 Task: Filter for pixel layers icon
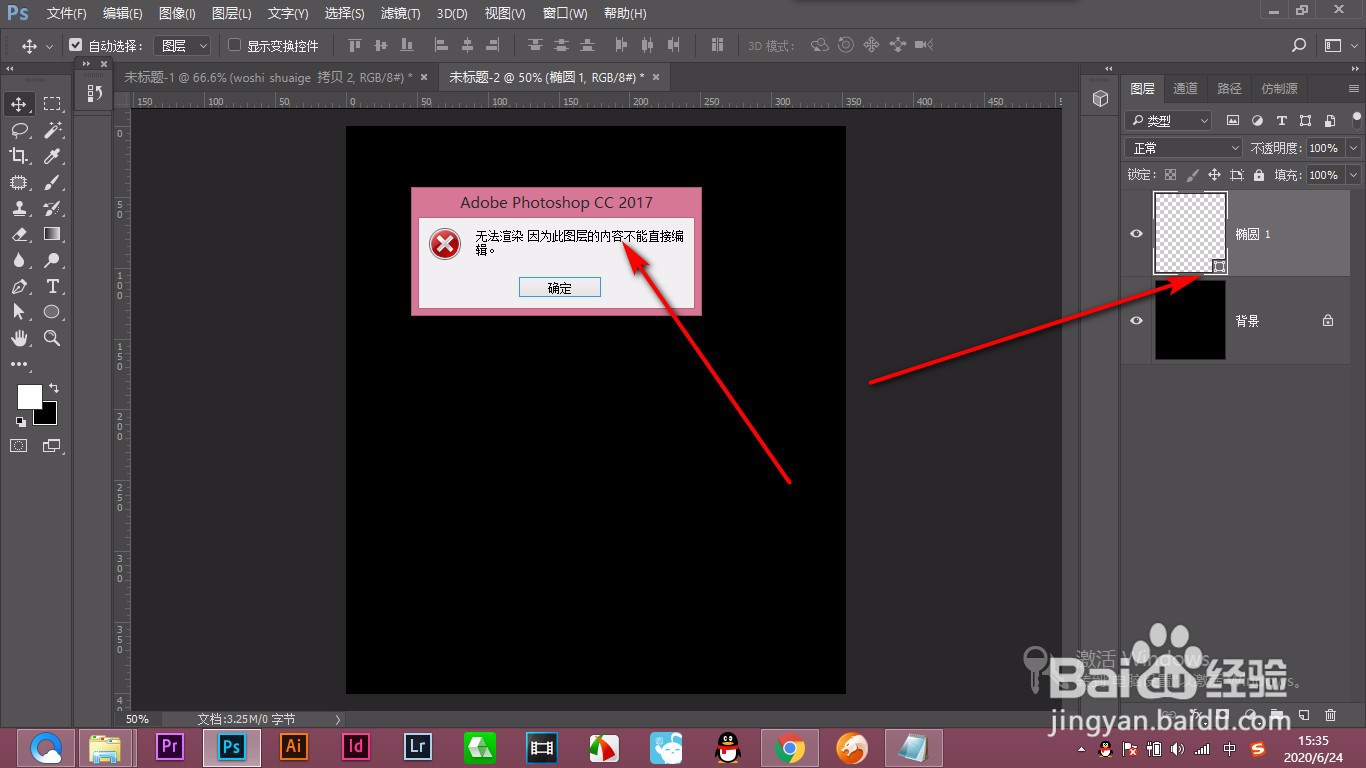(1233, 120)
